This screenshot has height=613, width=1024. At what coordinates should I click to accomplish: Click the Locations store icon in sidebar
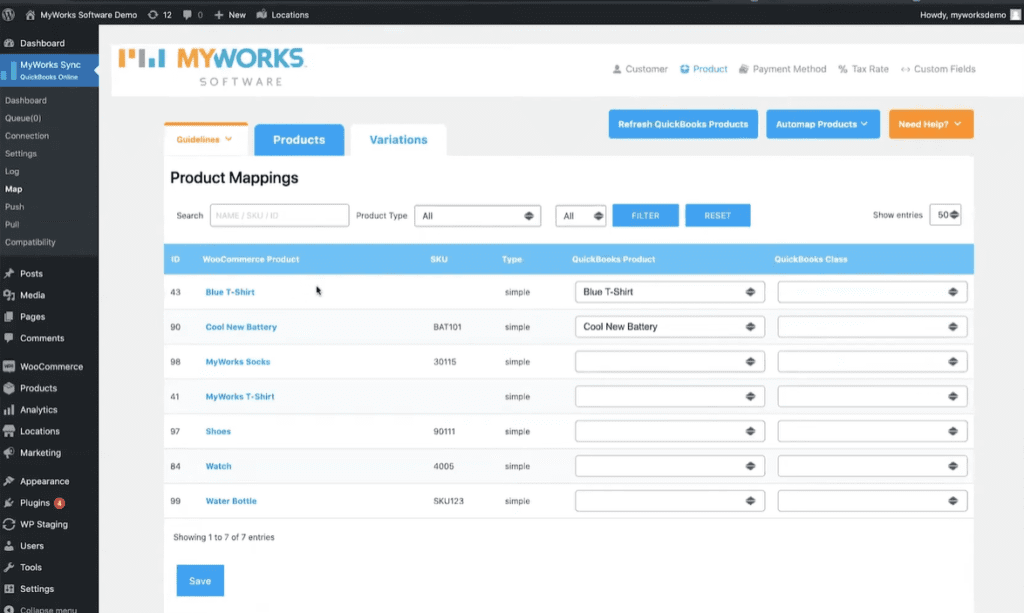pos(9,431)
